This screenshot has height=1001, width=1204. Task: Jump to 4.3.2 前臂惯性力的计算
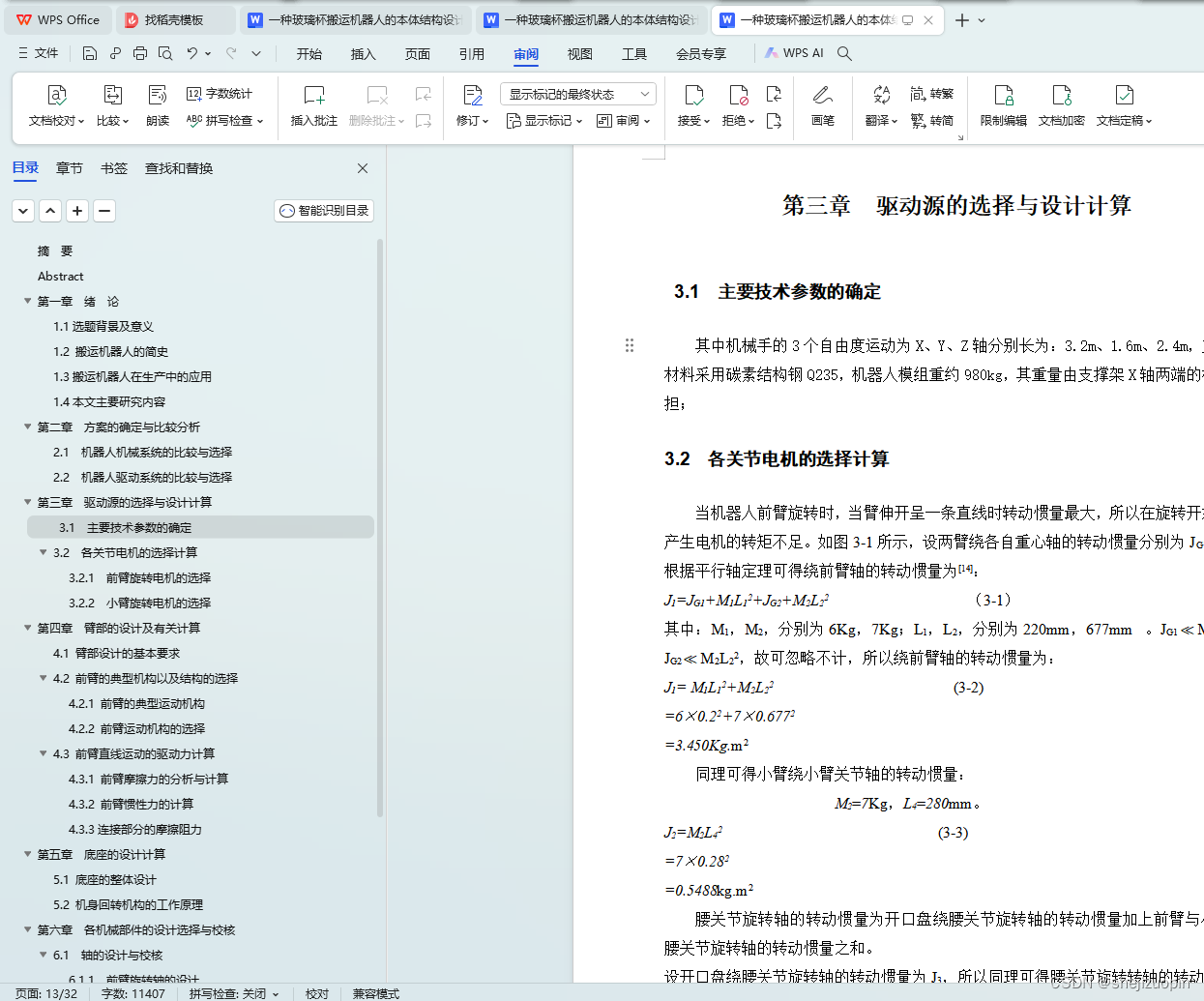click(x=131, y=804)
